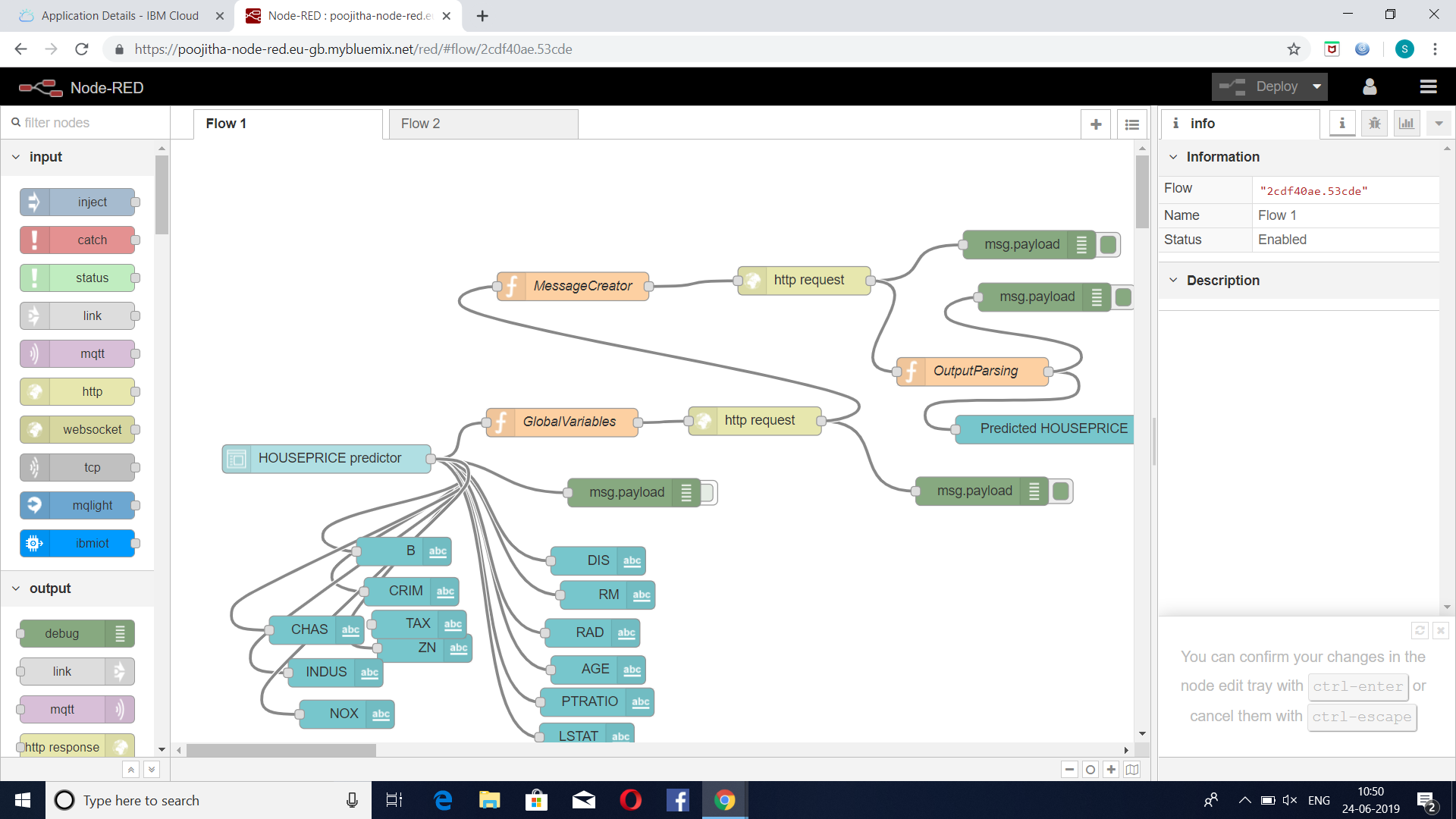The width and height of the screenshot is (1456, 819).
Task: Open the debug messages sidebar (bug icon)
Action: pyautogui.click(x=1373, y=123)
